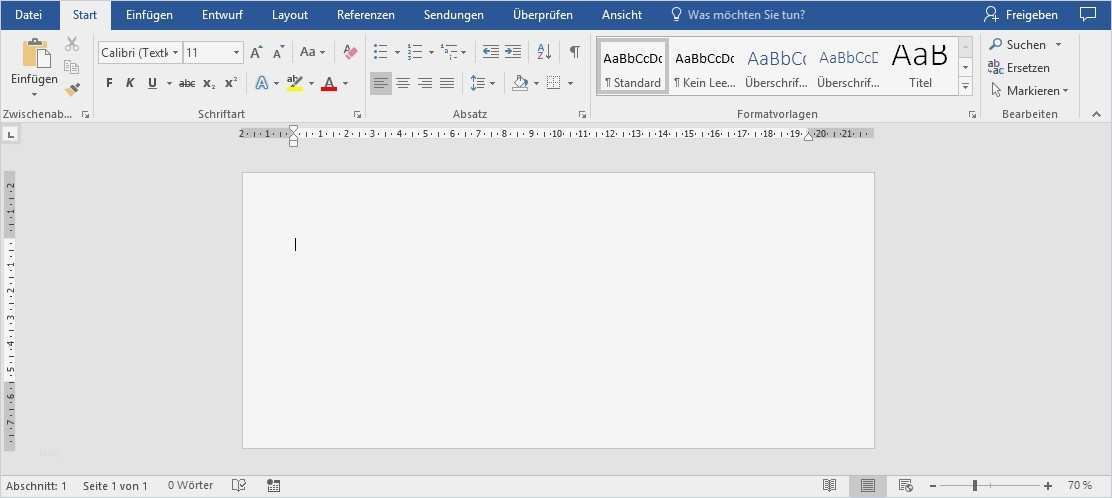This screenshot has width=1112, height=498.
Task: Clear all formatting eraser icon
Action: coord(350,52)
